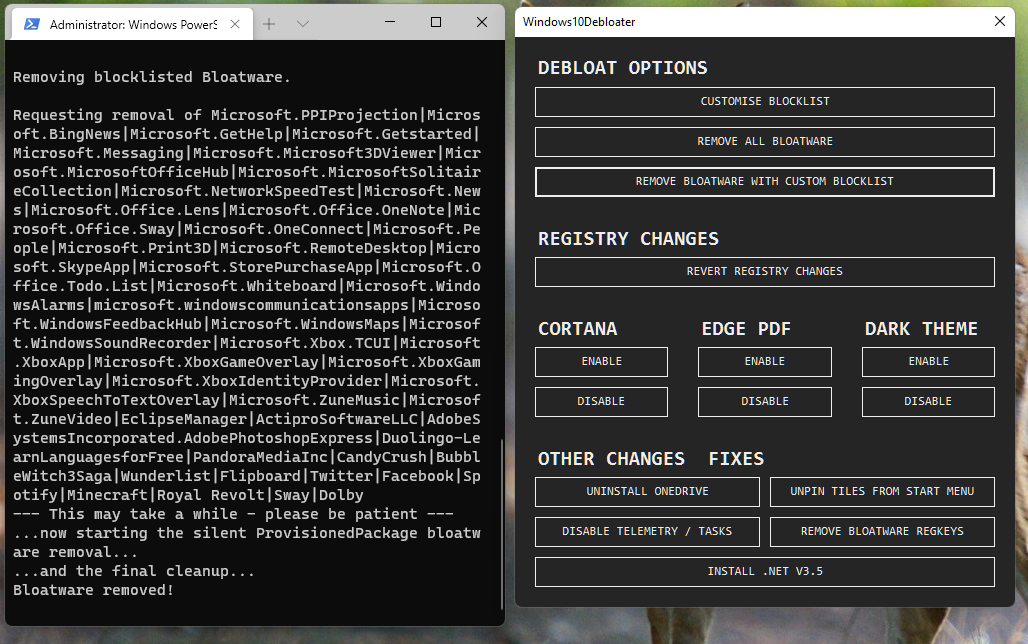Image resolution: width=1028 pixels, height=644 pixels.
Task: Click the PowerShell icon in the terminal tab
Action: tap(32, 24)
